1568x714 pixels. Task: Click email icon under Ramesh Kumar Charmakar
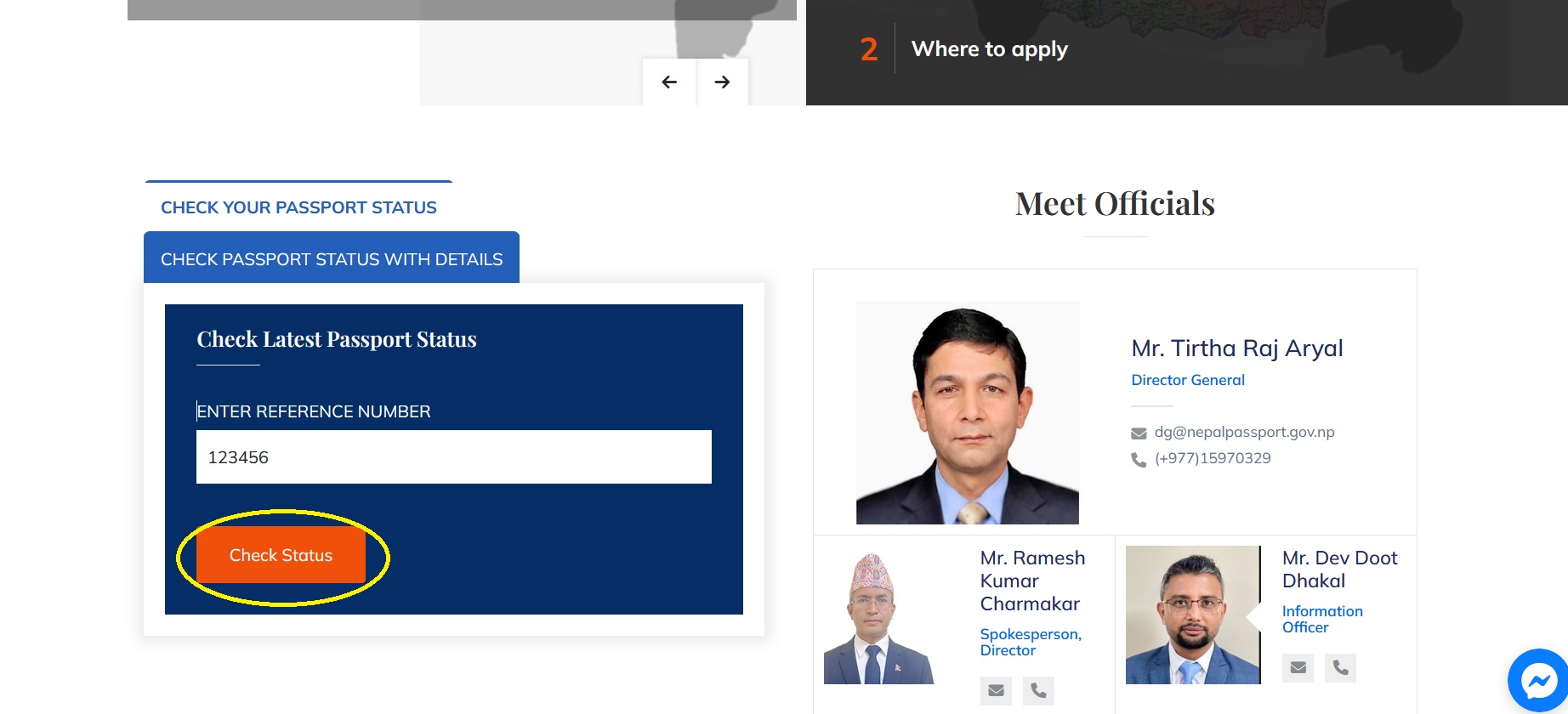click(996, 690)
